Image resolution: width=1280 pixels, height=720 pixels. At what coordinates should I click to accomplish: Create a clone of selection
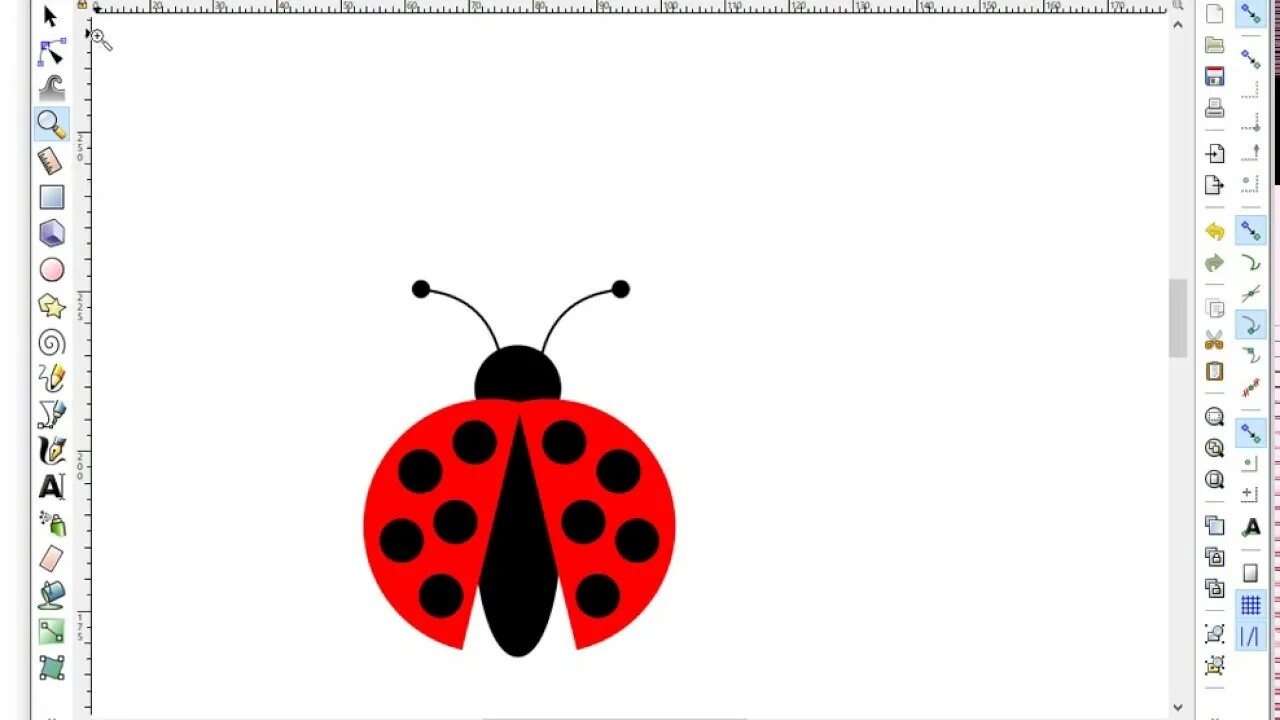pyautogui.click(x=1215, y=557)
